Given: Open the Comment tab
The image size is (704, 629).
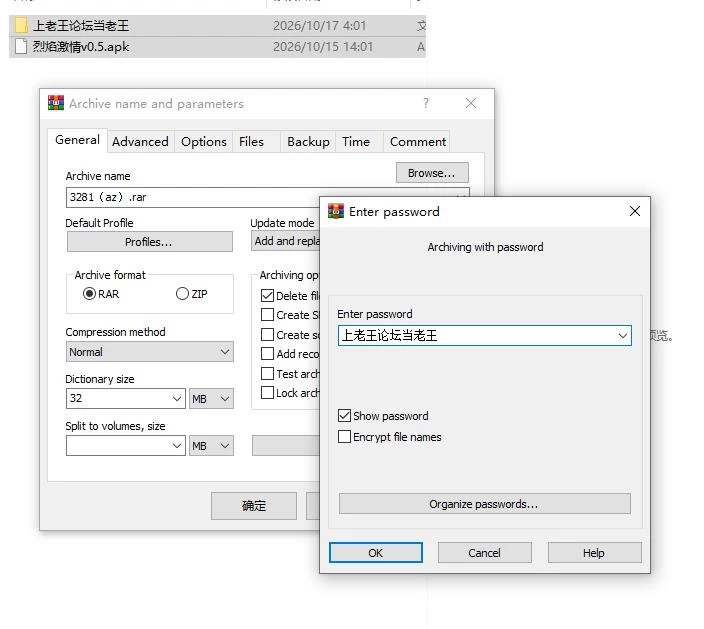Looking at the screenshot, I should tap(418, 142).
